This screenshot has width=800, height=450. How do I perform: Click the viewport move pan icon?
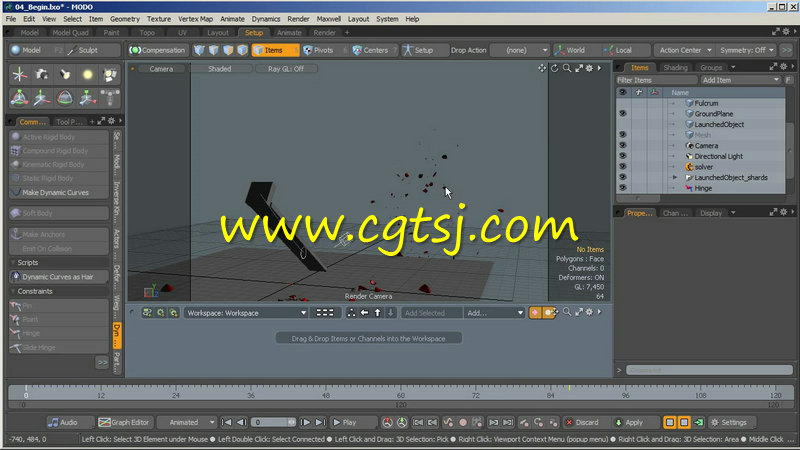tap(542, 68)
